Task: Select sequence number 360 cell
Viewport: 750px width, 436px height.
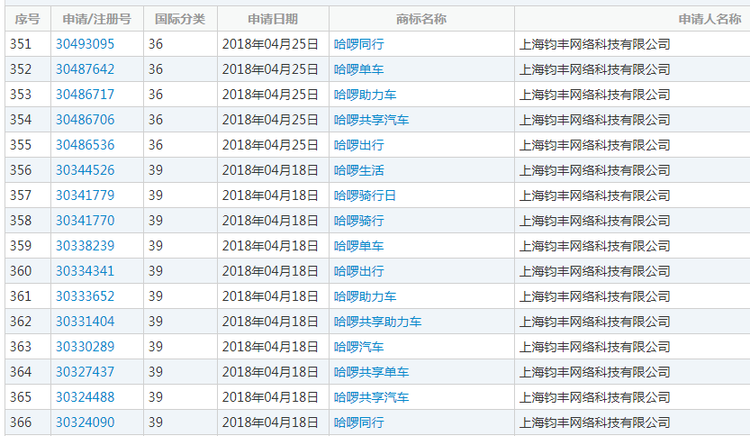Action: point(28,271)
